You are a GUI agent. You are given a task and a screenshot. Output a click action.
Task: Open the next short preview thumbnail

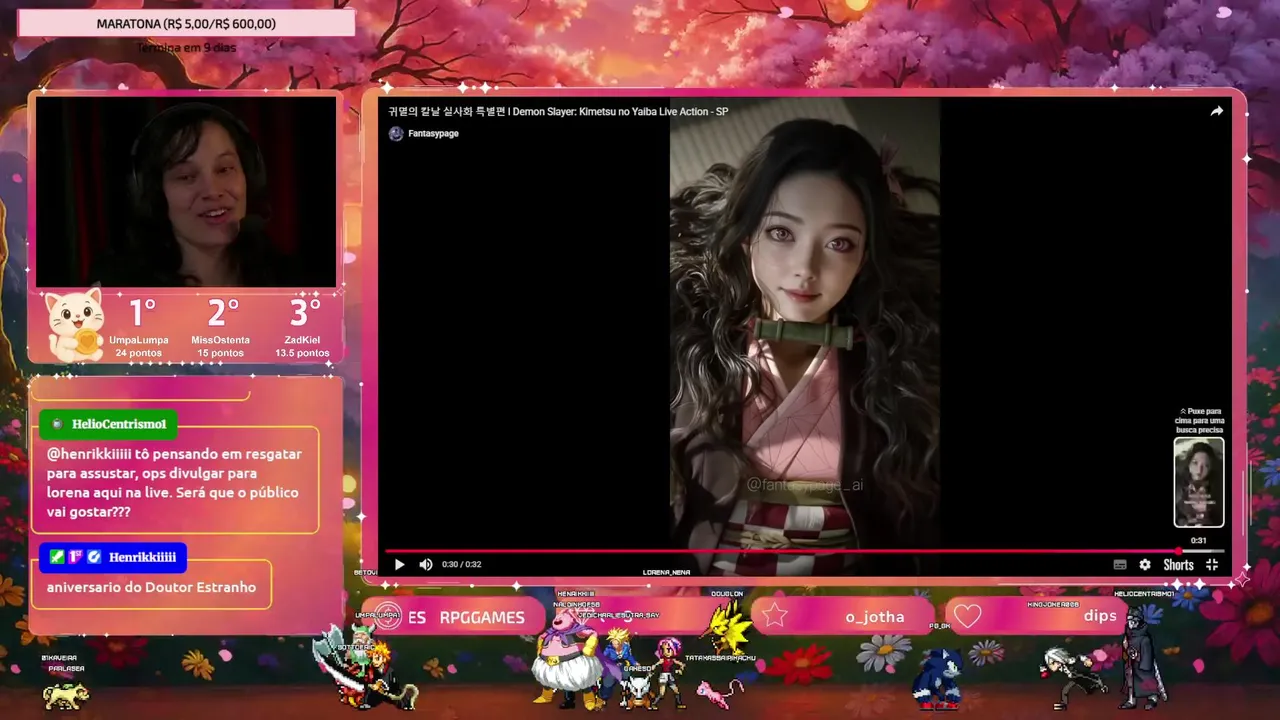[1198, 482]
